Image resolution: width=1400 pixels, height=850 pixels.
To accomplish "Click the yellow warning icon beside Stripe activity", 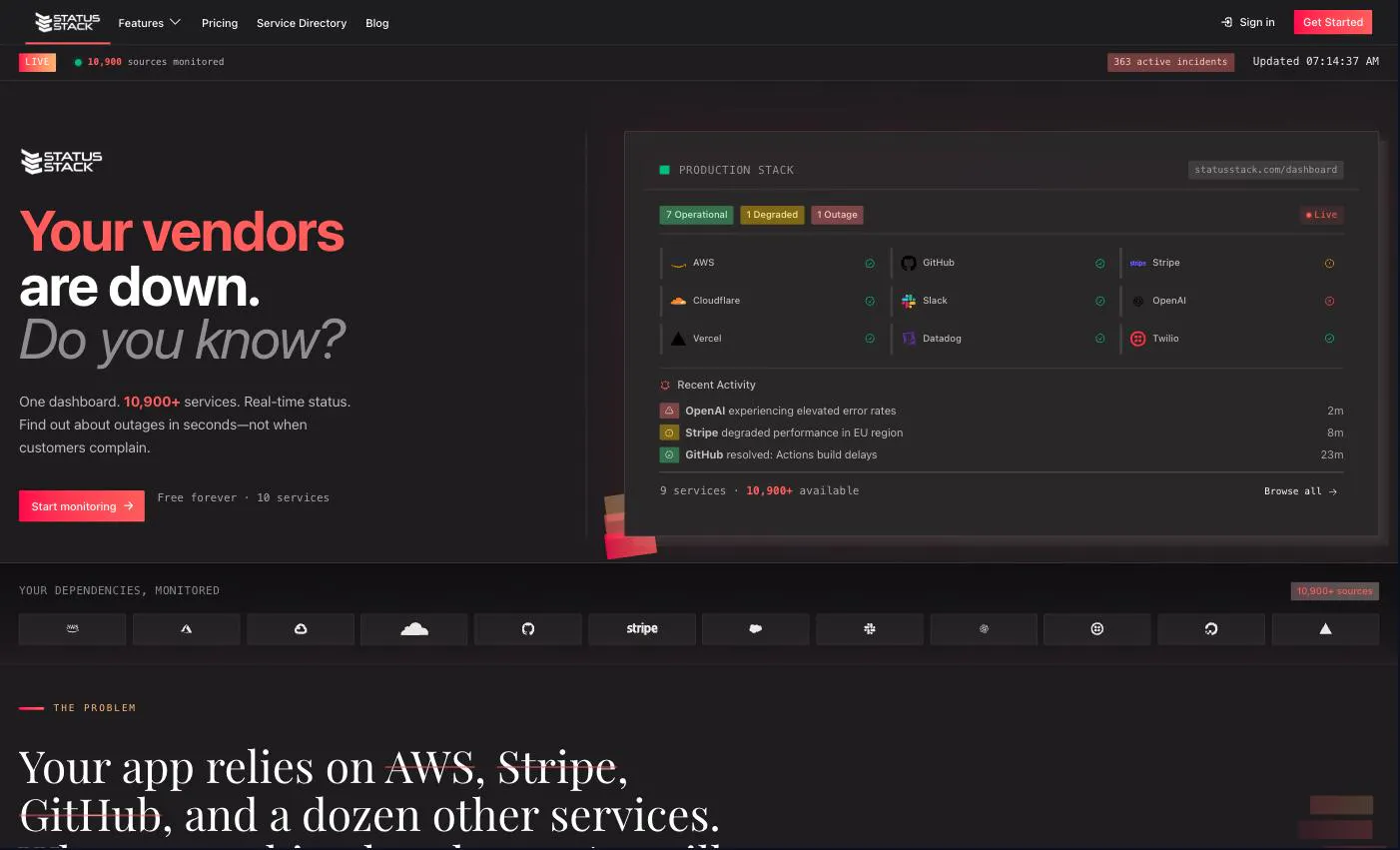I will point(669,432).
